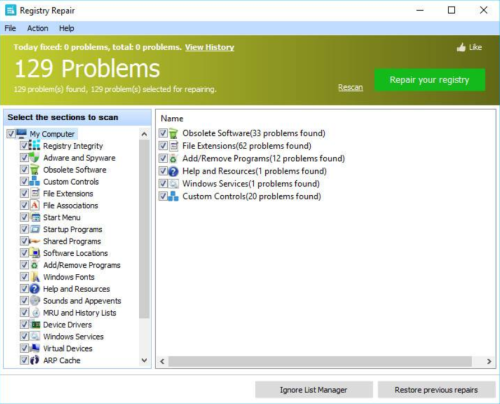Click the Help and Resources question mark icon in results
500x404 pixels.
click(x=173, y=171)
